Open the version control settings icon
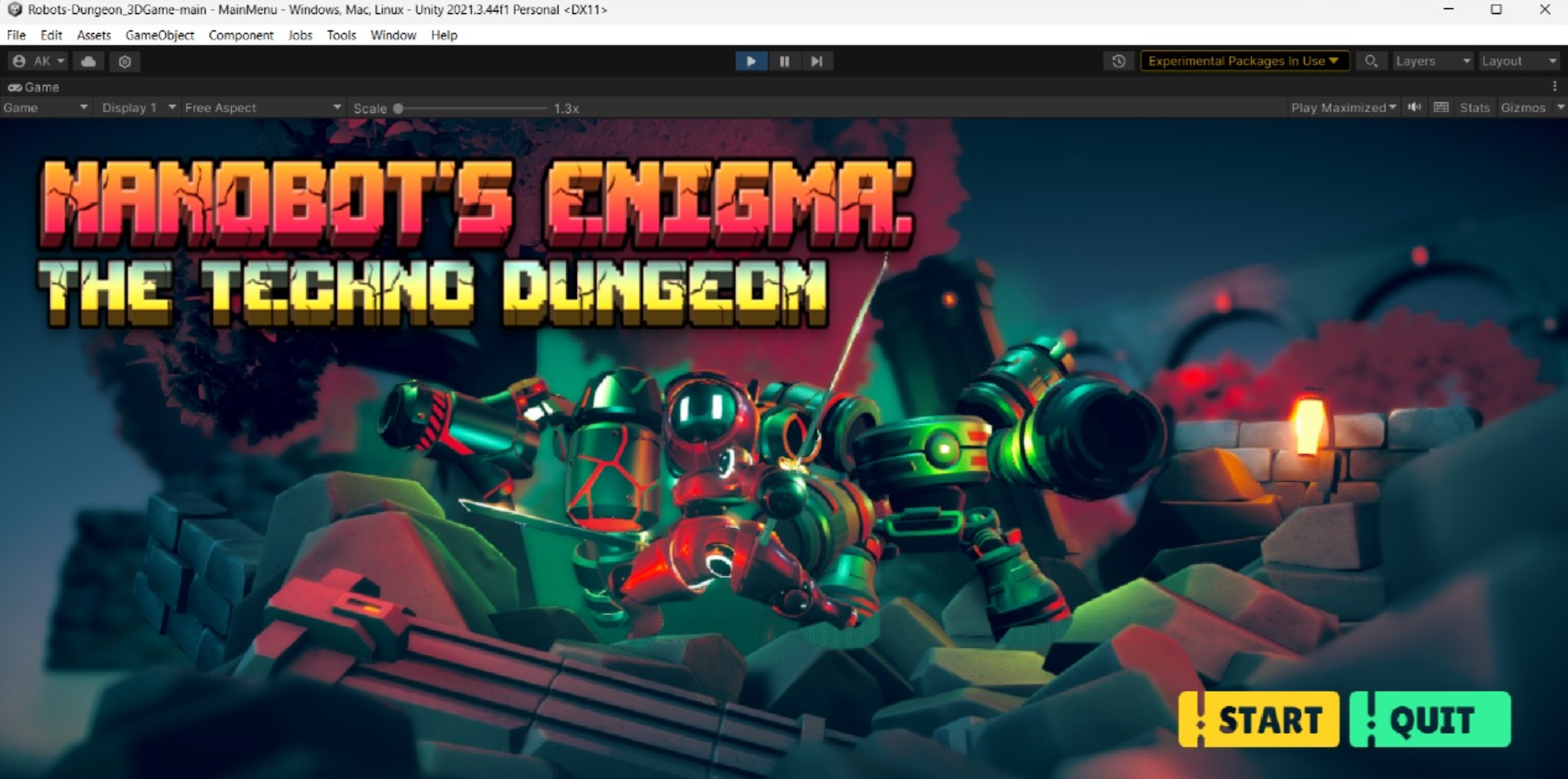 125,61
